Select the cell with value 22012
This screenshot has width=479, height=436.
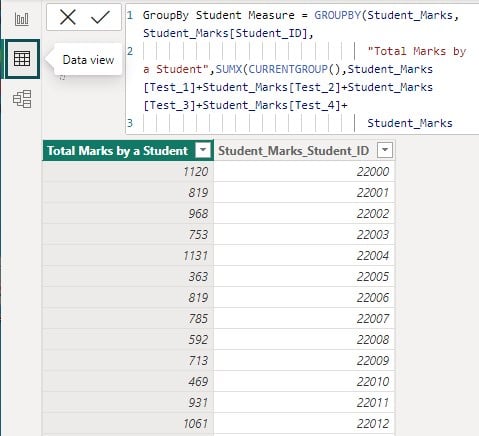pyautogui.click(x=304, y=424)
